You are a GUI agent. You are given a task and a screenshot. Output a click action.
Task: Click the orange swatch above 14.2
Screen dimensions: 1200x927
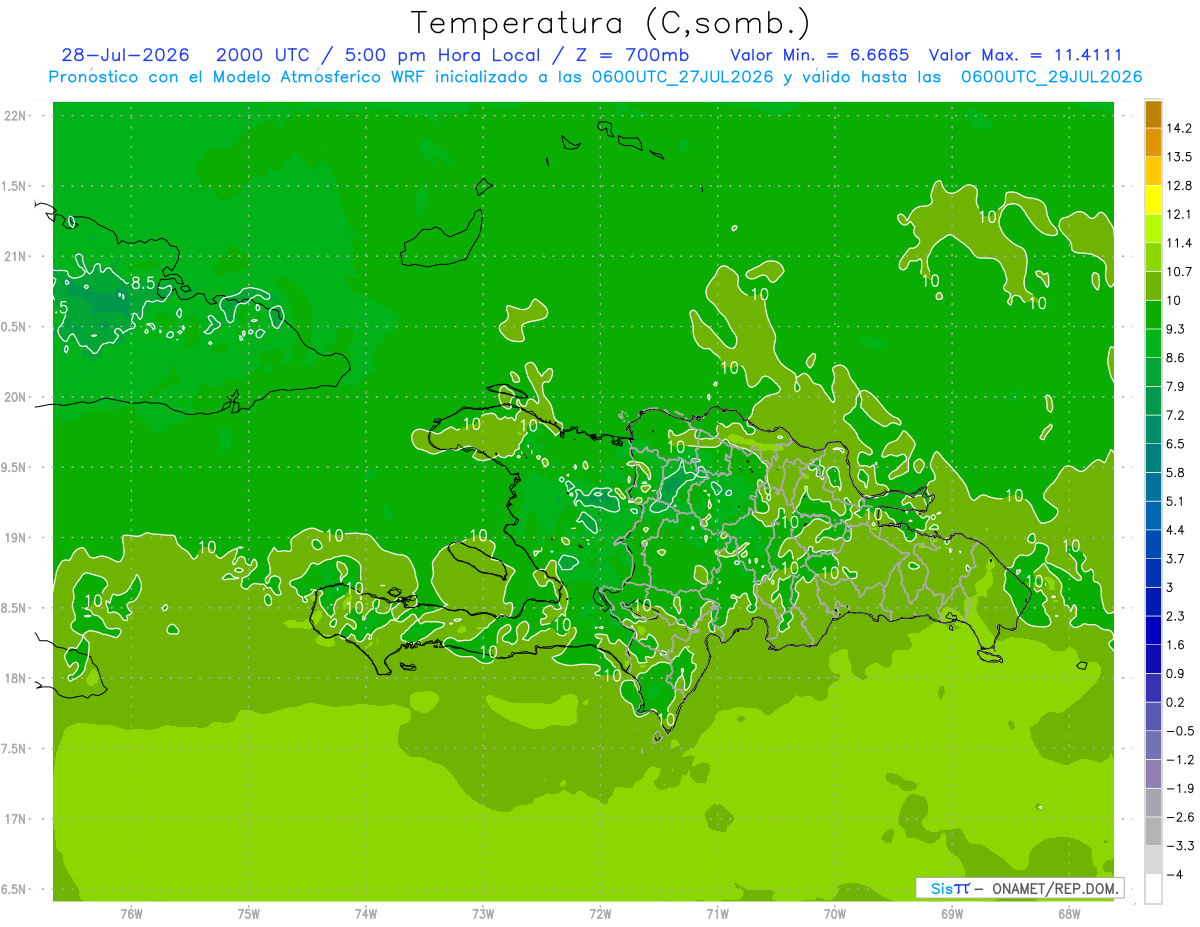tap(1153, 114)
